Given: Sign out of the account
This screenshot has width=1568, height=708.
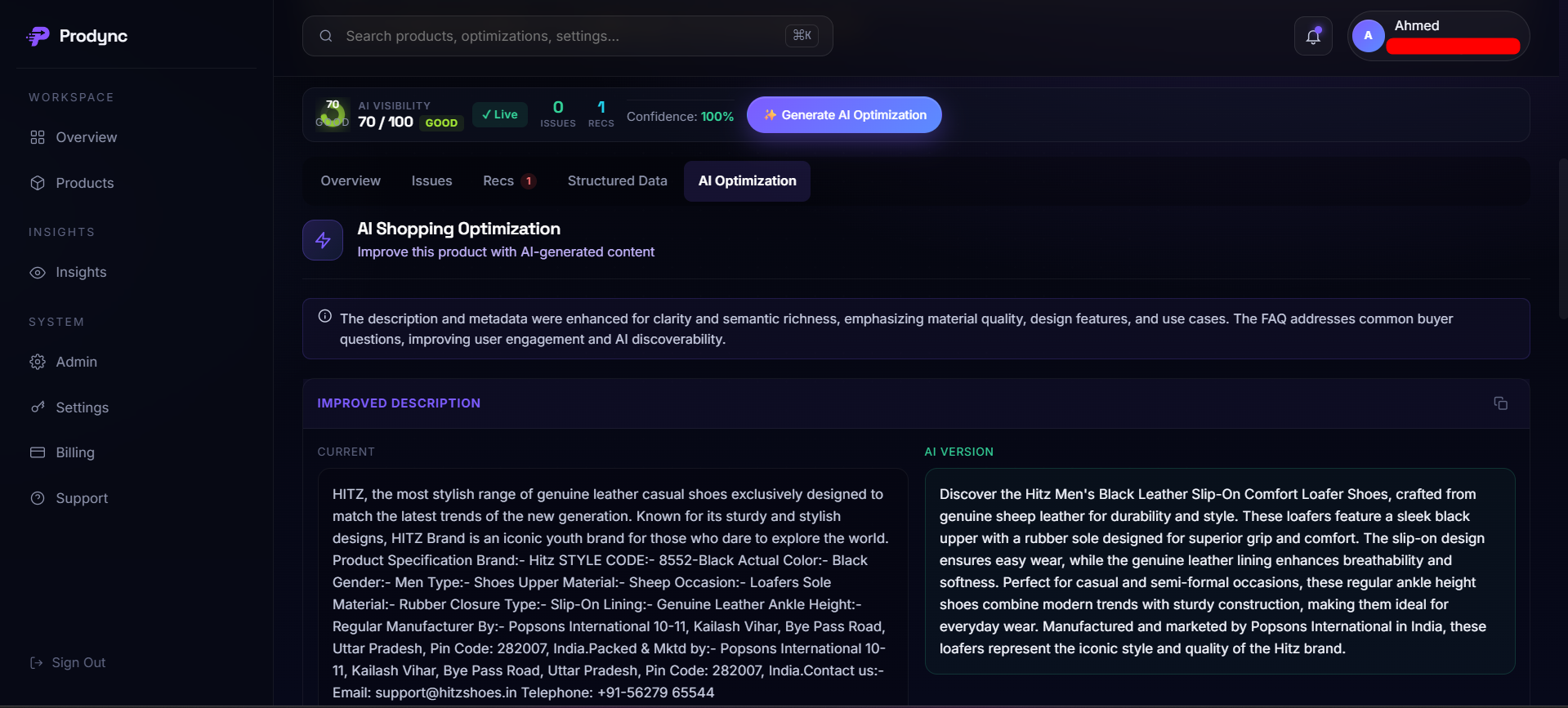Looking at the screenshot, I should (x=68, y=663).
